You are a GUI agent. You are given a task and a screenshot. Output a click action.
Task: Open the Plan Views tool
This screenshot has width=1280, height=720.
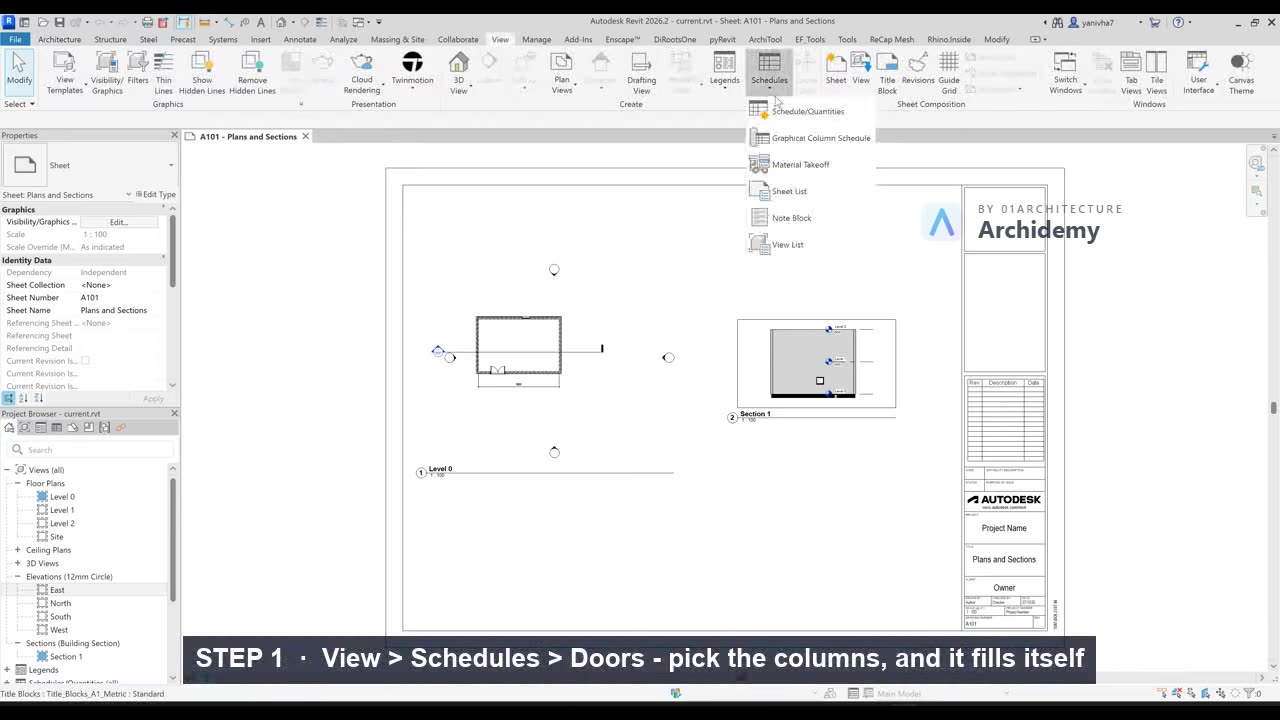562,73
